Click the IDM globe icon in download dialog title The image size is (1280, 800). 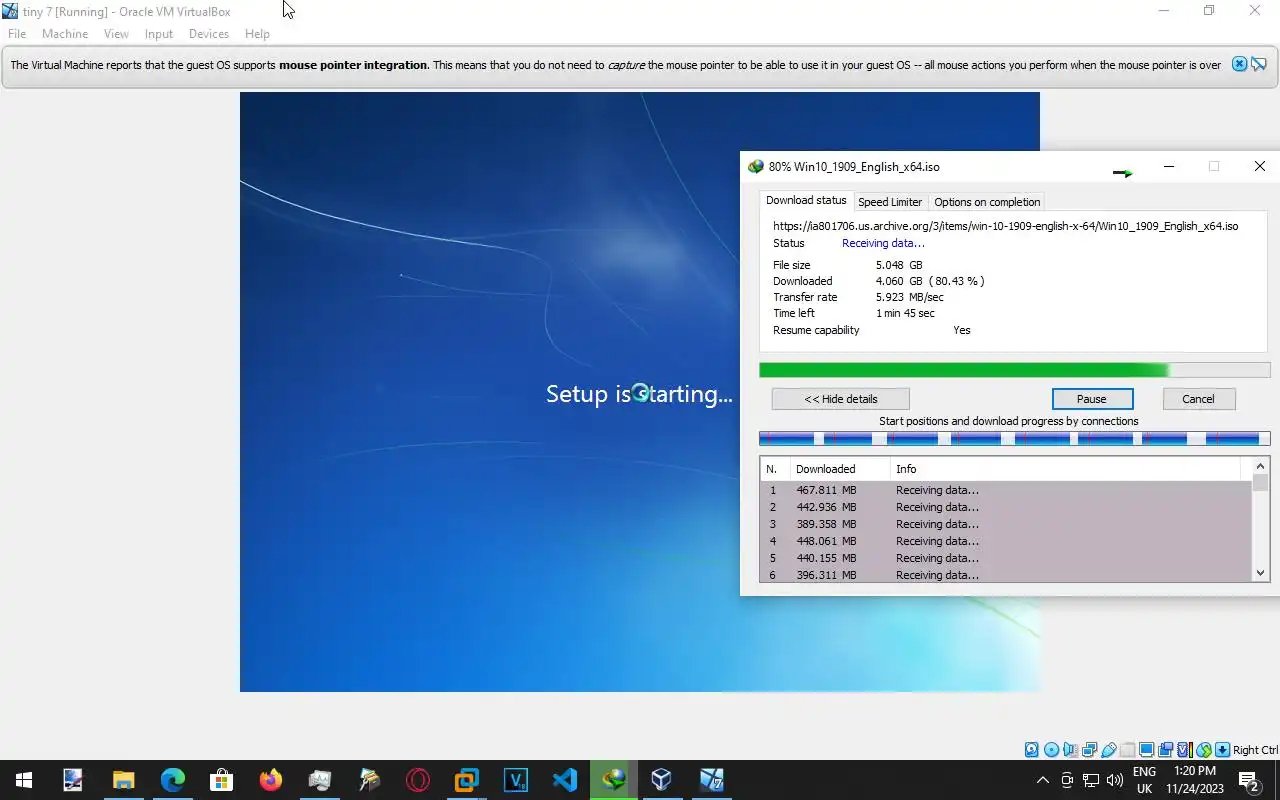click(x=756, y=167)
